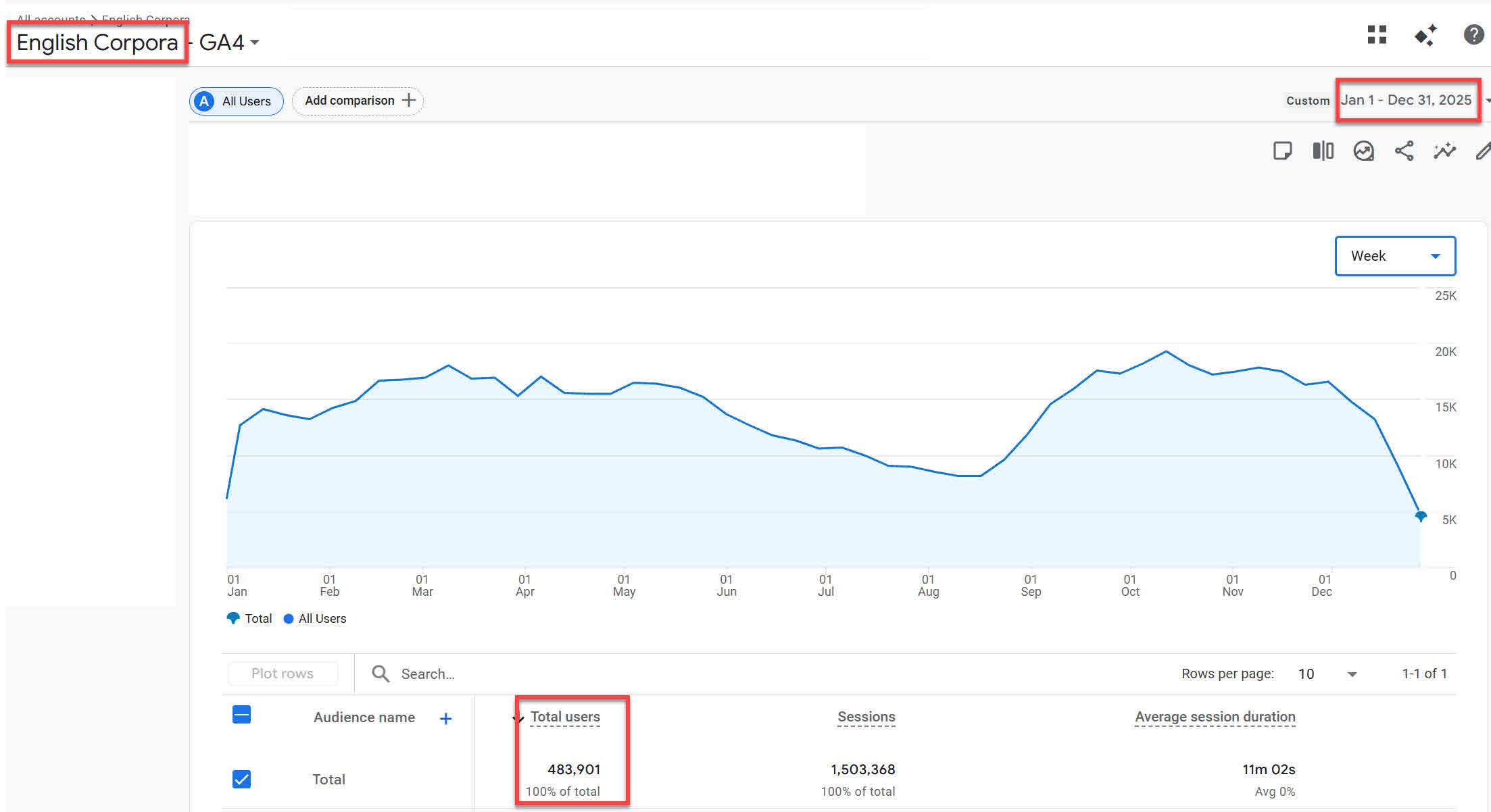Viewport: 1491px width, 812px height.
Task: Sort by the Sessions column header
Action: pos(866,717)
